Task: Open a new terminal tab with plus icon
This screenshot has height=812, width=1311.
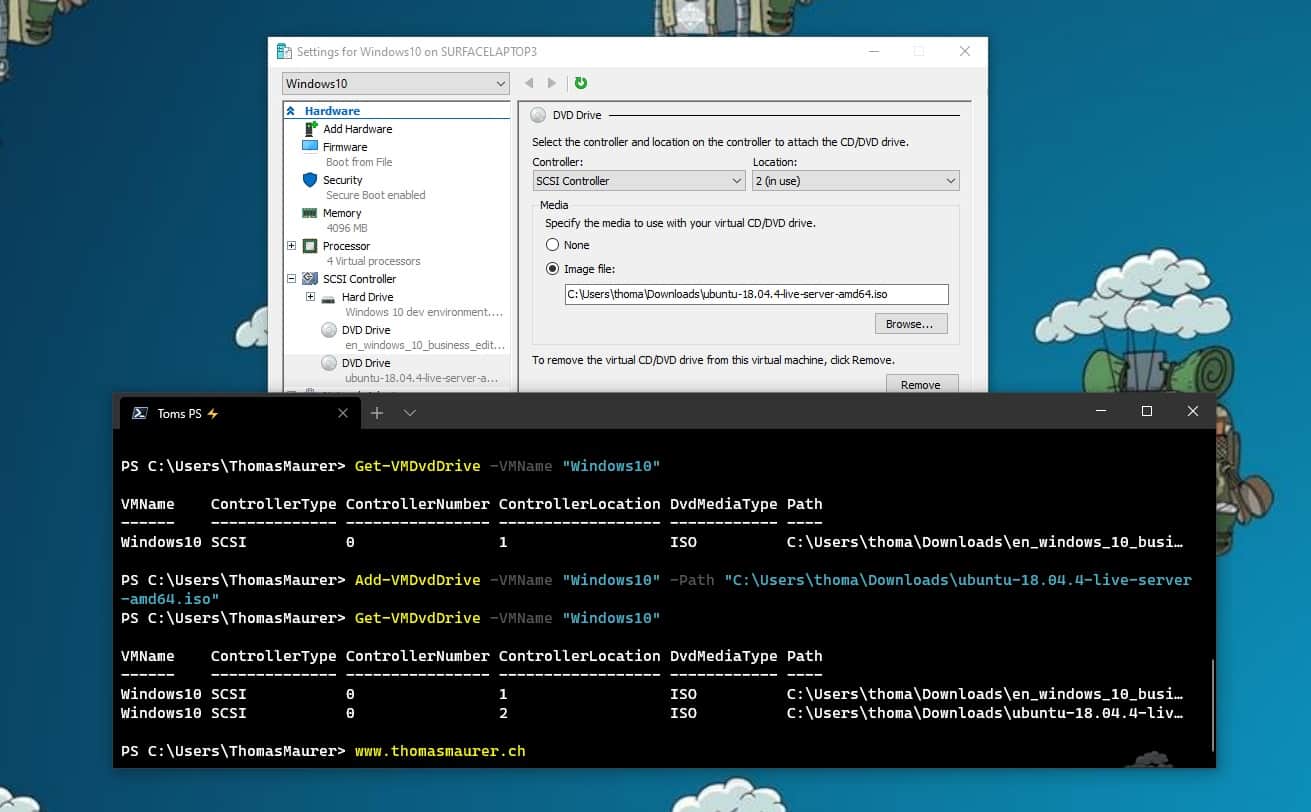Action: click(x=377, y=413)
